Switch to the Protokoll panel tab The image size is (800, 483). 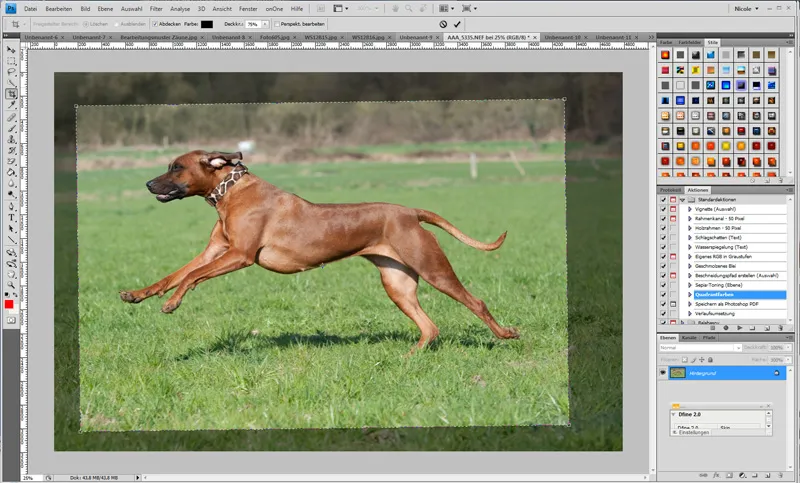pos(670,190)
